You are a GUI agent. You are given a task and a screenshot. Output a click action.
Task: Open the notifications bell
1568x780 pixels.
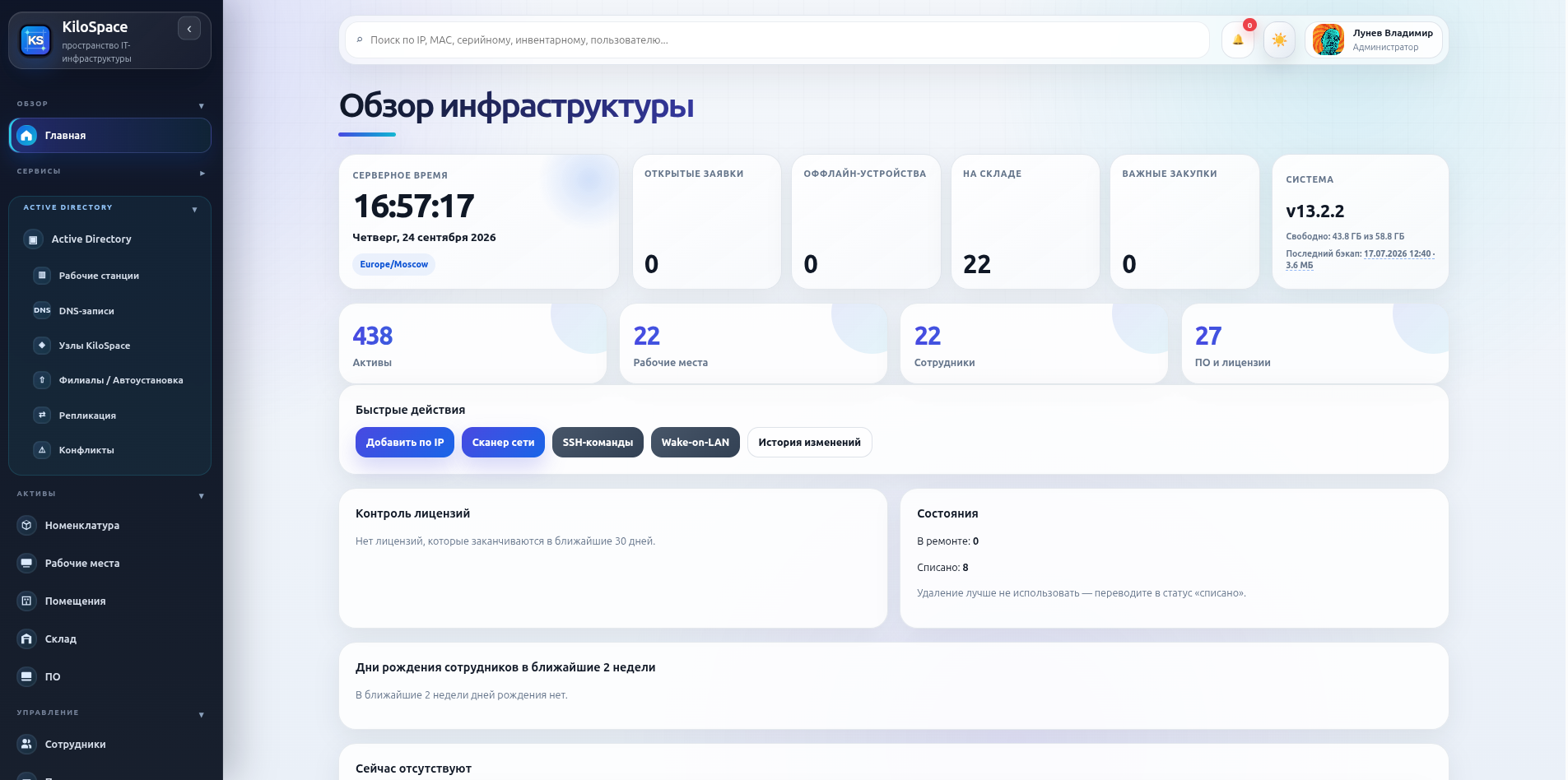click(x=1238, y=39)
